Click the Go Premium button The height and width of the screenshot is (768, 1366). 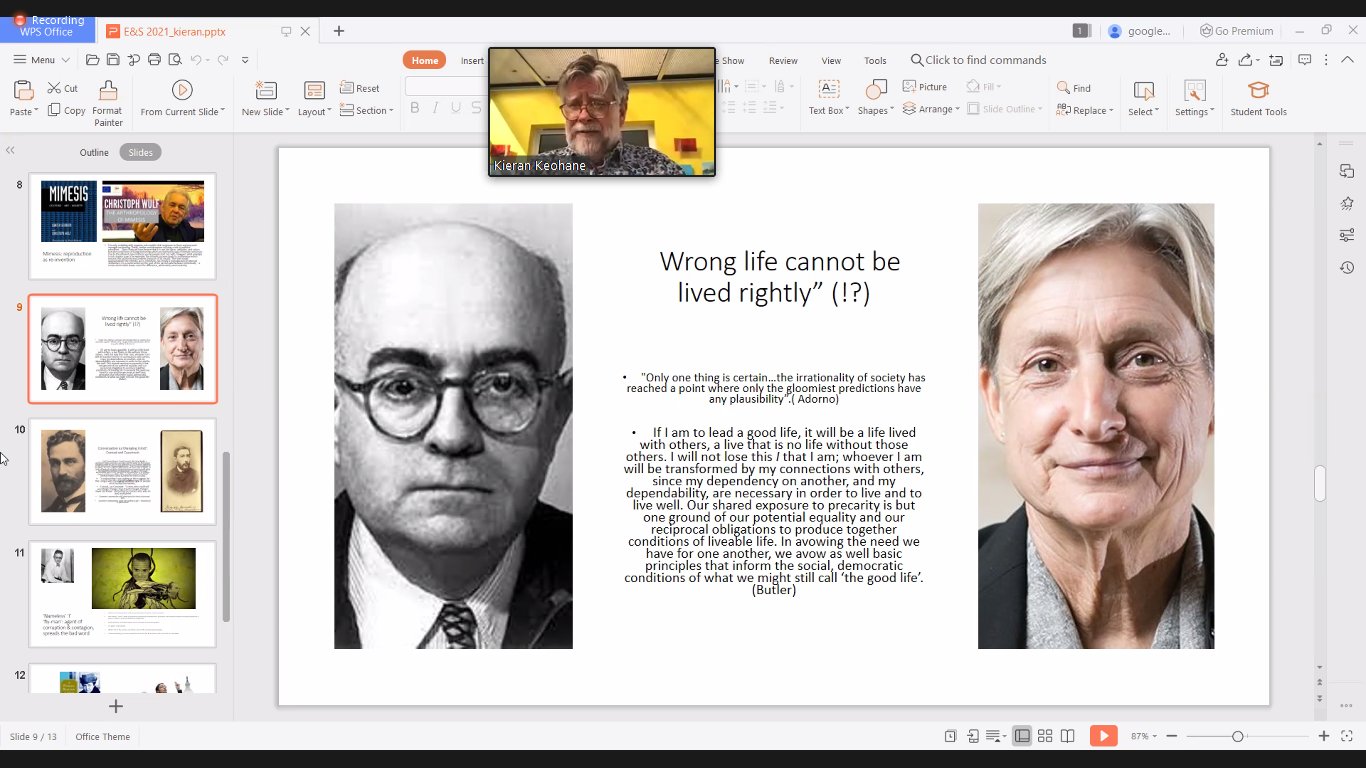[1237, 31]
